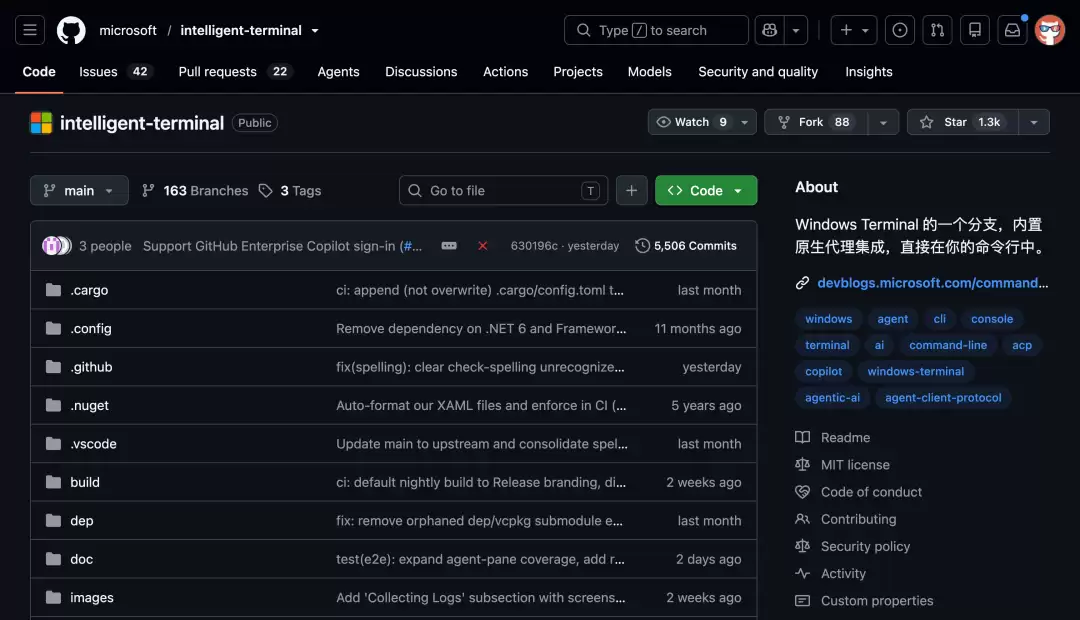This screenshot has width=1080, height=620.
Task: Expand the Fork options dropdown arrow
Action: [884, 122]
